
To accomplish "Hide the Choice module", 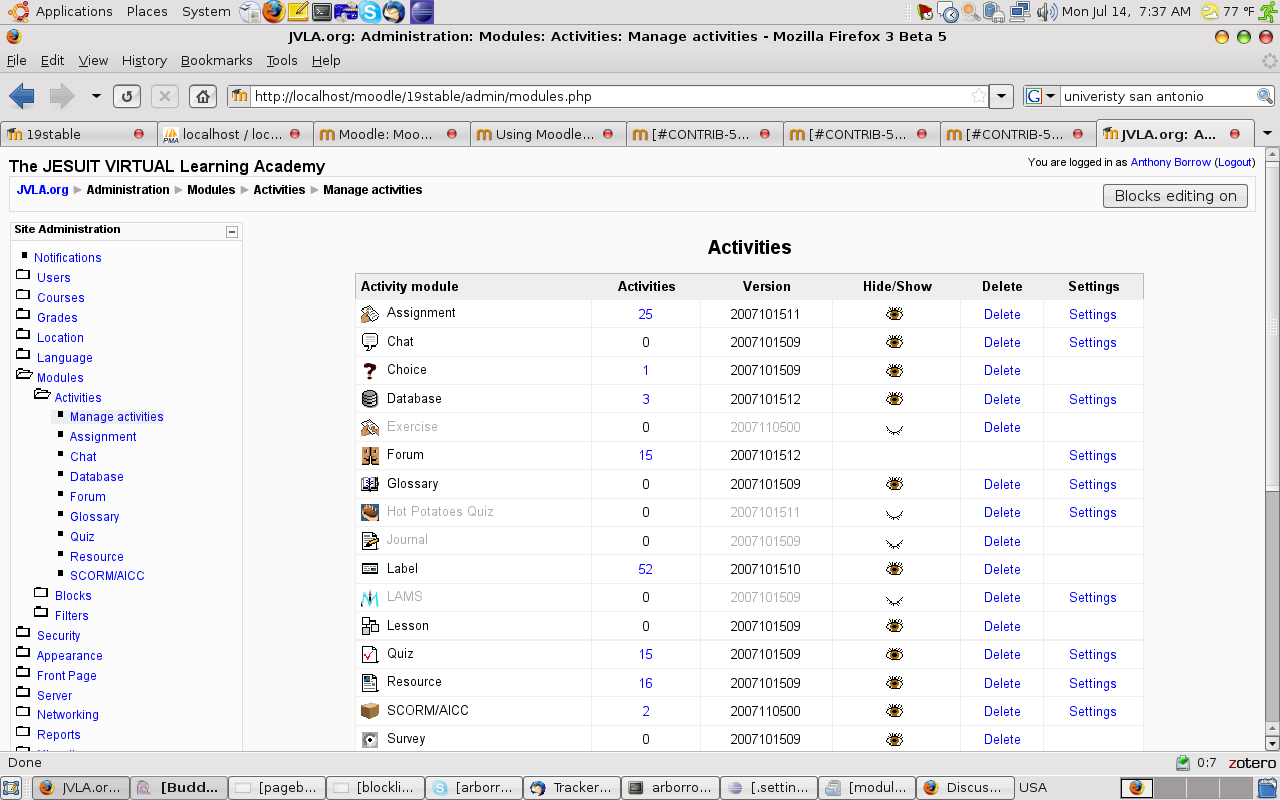I will click(894, 370).
